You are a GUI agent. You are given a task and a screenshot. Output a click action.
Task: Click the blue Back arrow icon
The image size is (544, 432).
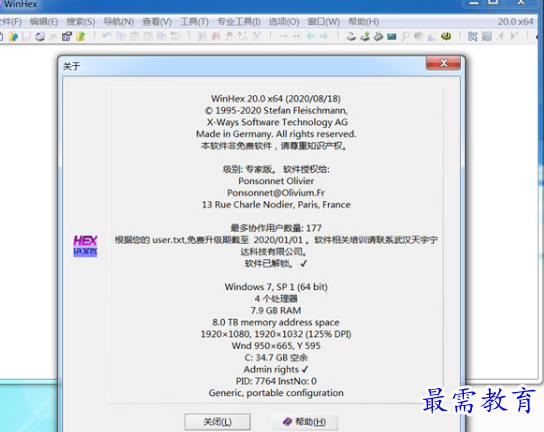coord(311,36)
